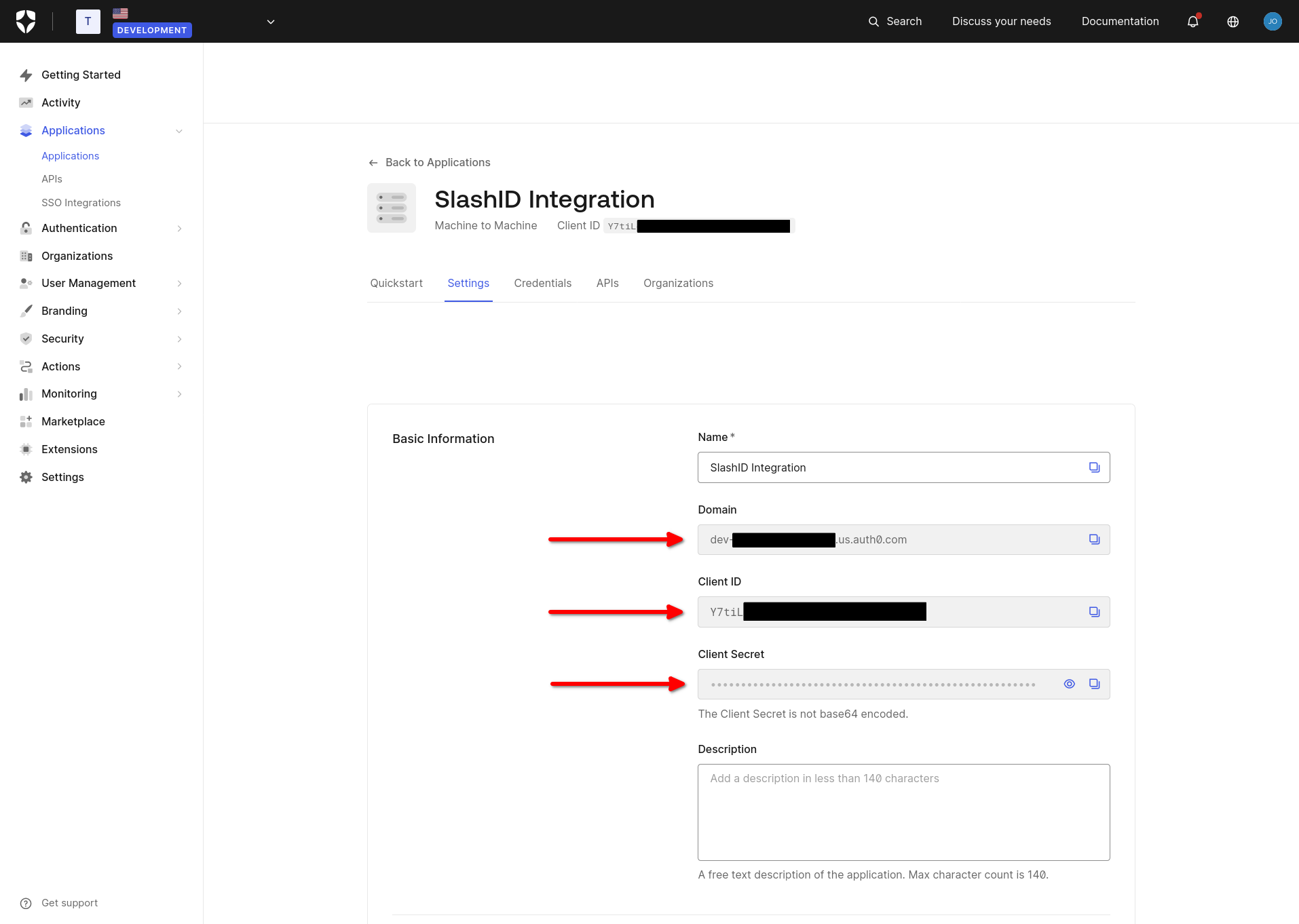Switch to the Credentials tab

click(542, 283)
